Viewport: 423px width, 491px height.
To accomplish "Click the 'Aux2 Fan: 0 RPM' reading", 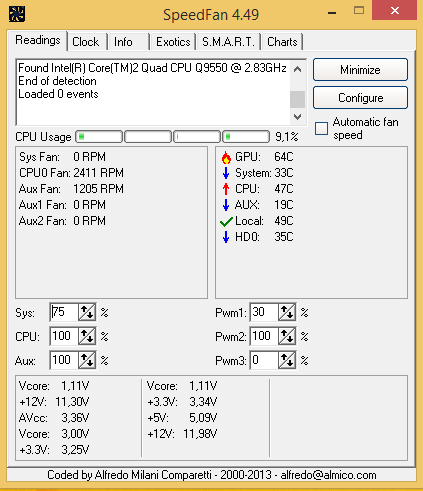I will pyautogui.click(x=62, y=221).
